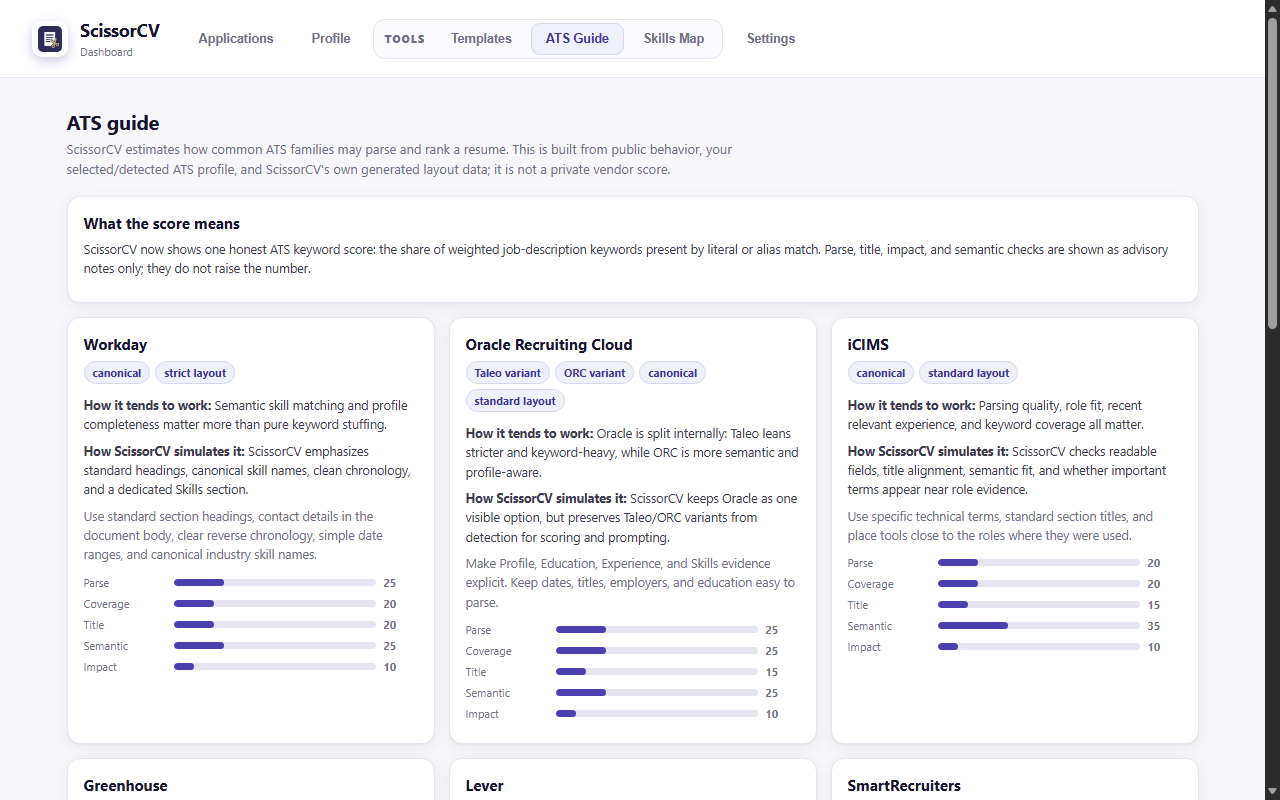Click the scrollbar down arrow
The height and width of the screenshot is (800, 1280).
tap(1272, 792)
